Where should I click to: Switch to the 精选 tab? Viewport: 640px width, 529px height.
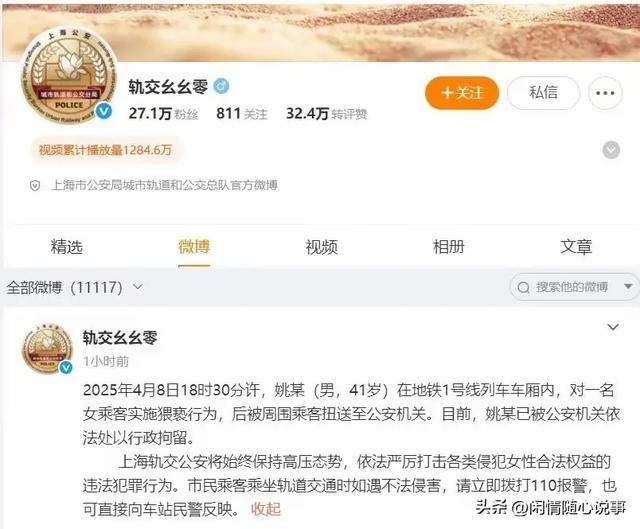pyautogui.click(x=67, y=247)
